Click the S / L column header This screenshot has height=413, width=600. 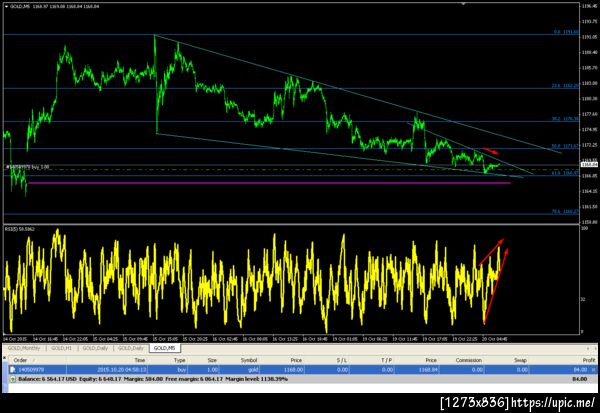[342, 360]
